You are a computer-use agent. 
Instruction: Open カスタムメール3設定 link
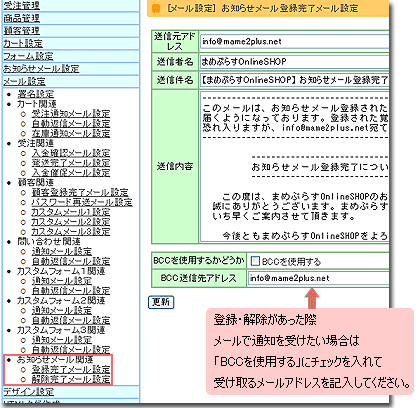[71, 232]
